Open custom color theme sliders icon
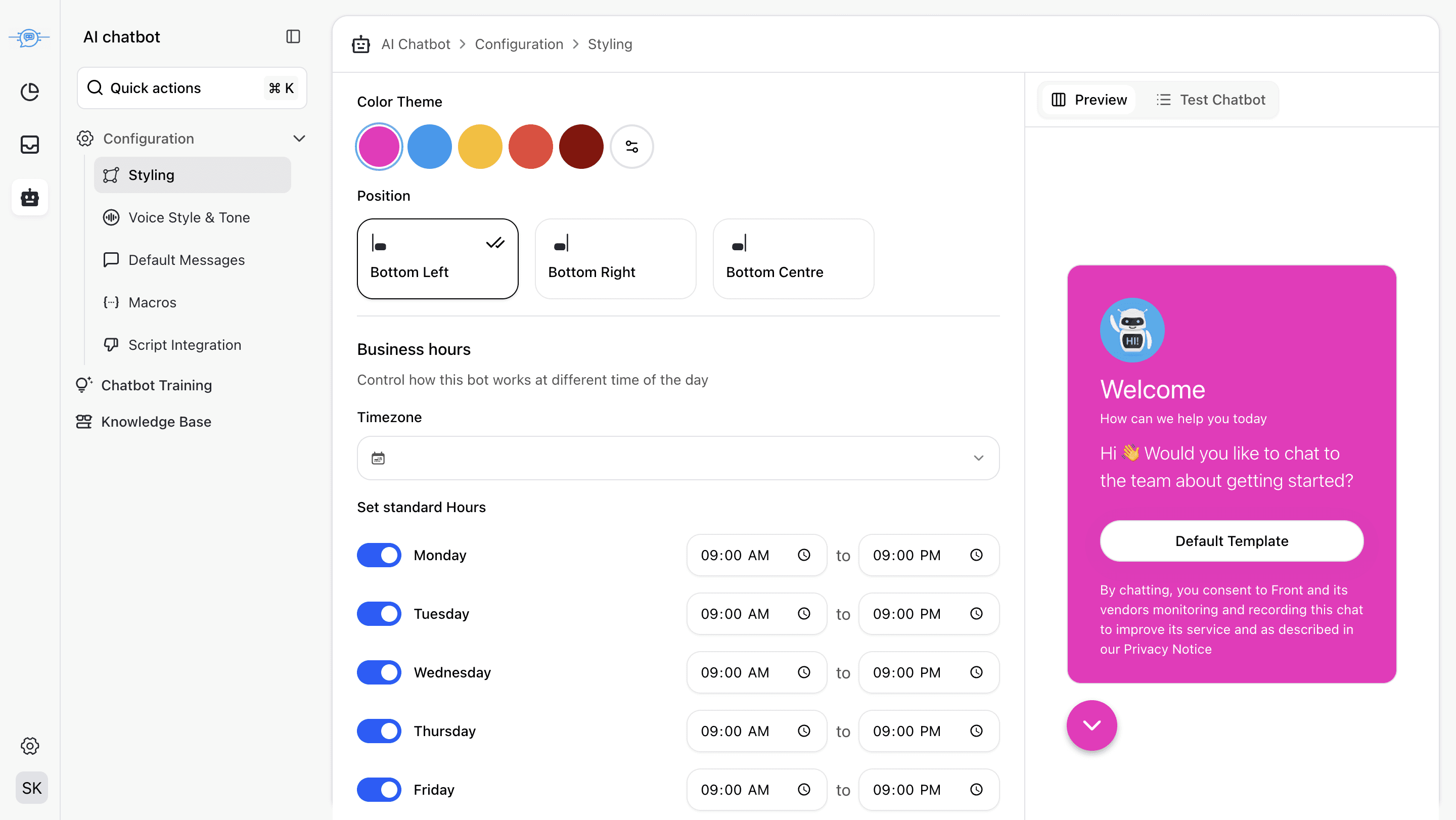Viewport: 1456px width, 820px height. coord(631,147)
